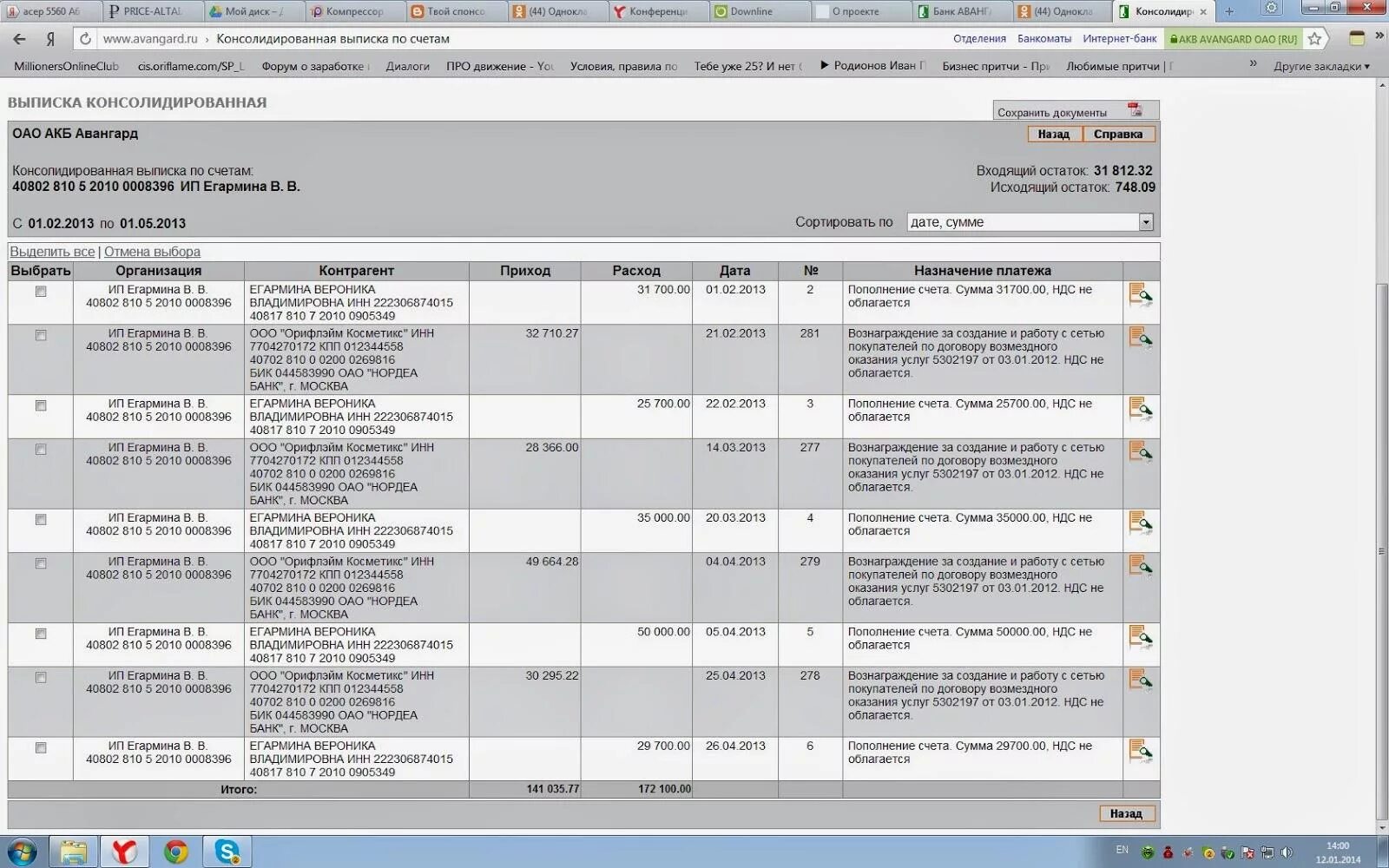Tick checkbox for payment number 279
Viewport: 1389px width, 868px height.
click(41, 563)
